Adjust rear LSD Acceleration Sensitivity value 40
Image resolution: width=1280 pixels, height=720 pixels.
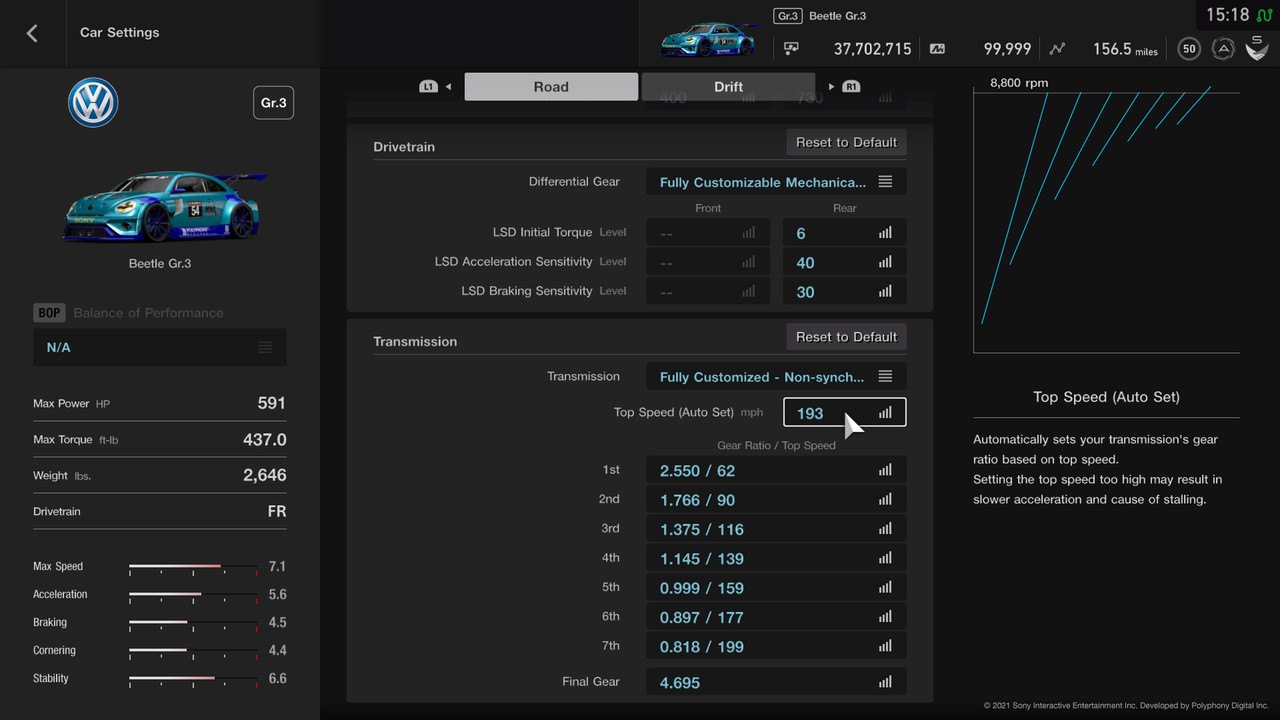coord(845,262)
